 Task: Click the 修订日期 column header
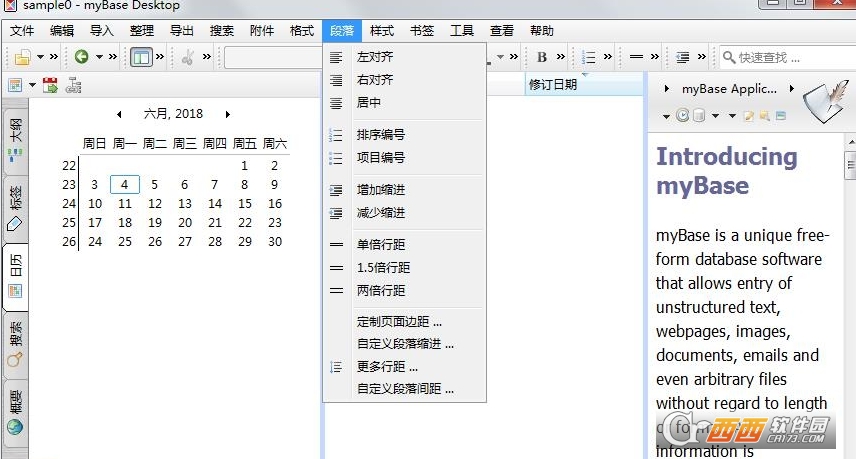pyautogui.click(x=584, y=85)
